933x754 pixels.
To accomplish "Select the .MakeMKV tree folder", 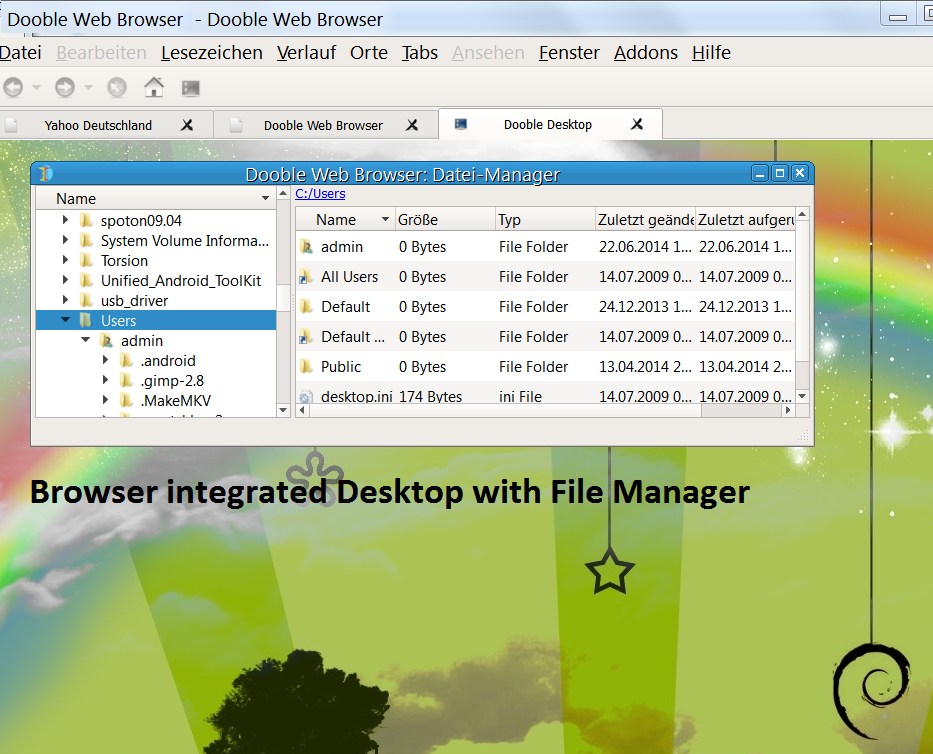I will pyautogui.click(x=176, y=401).
